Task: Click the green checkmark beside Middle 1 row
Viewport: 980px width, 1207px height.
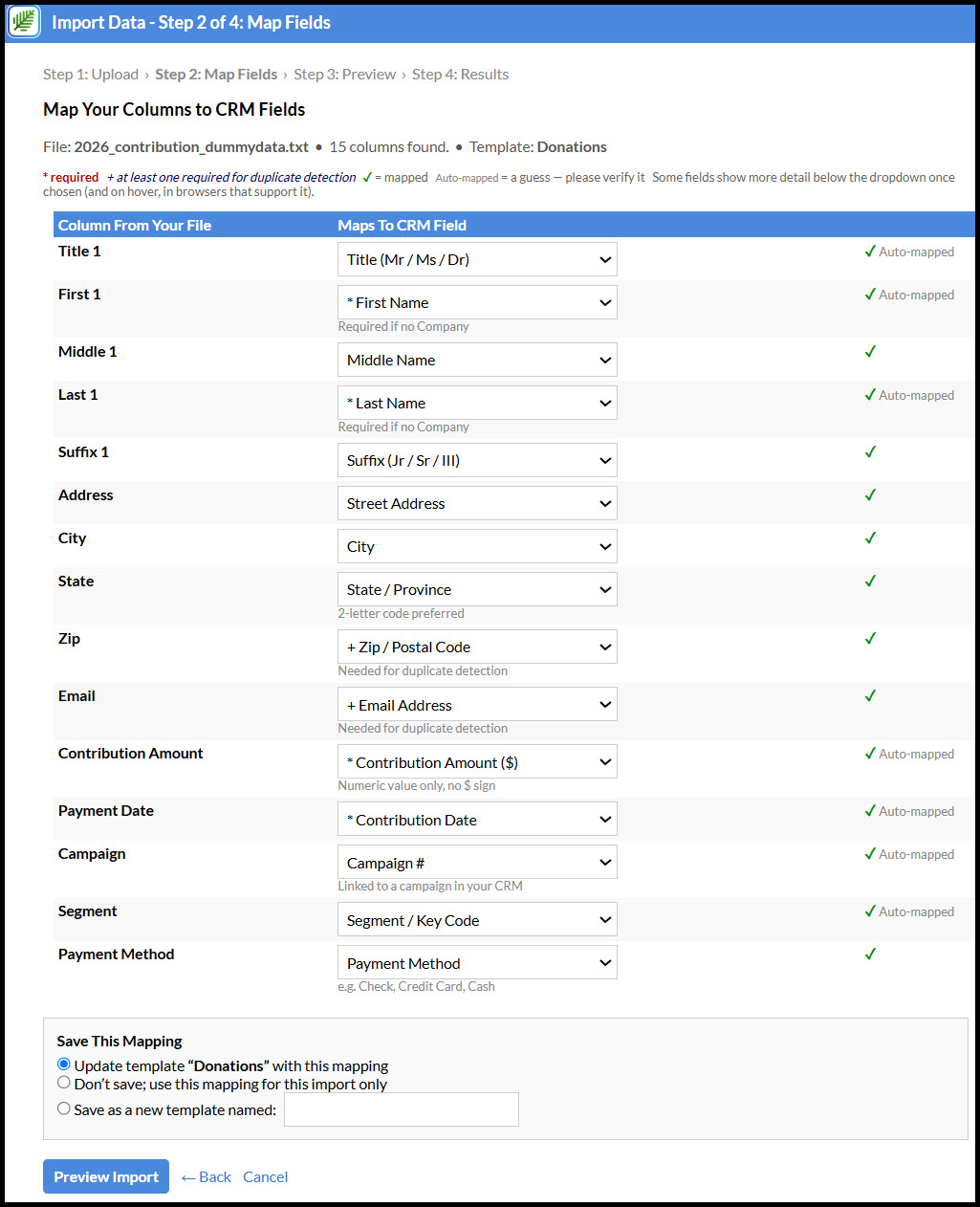Action: [870, 351]
